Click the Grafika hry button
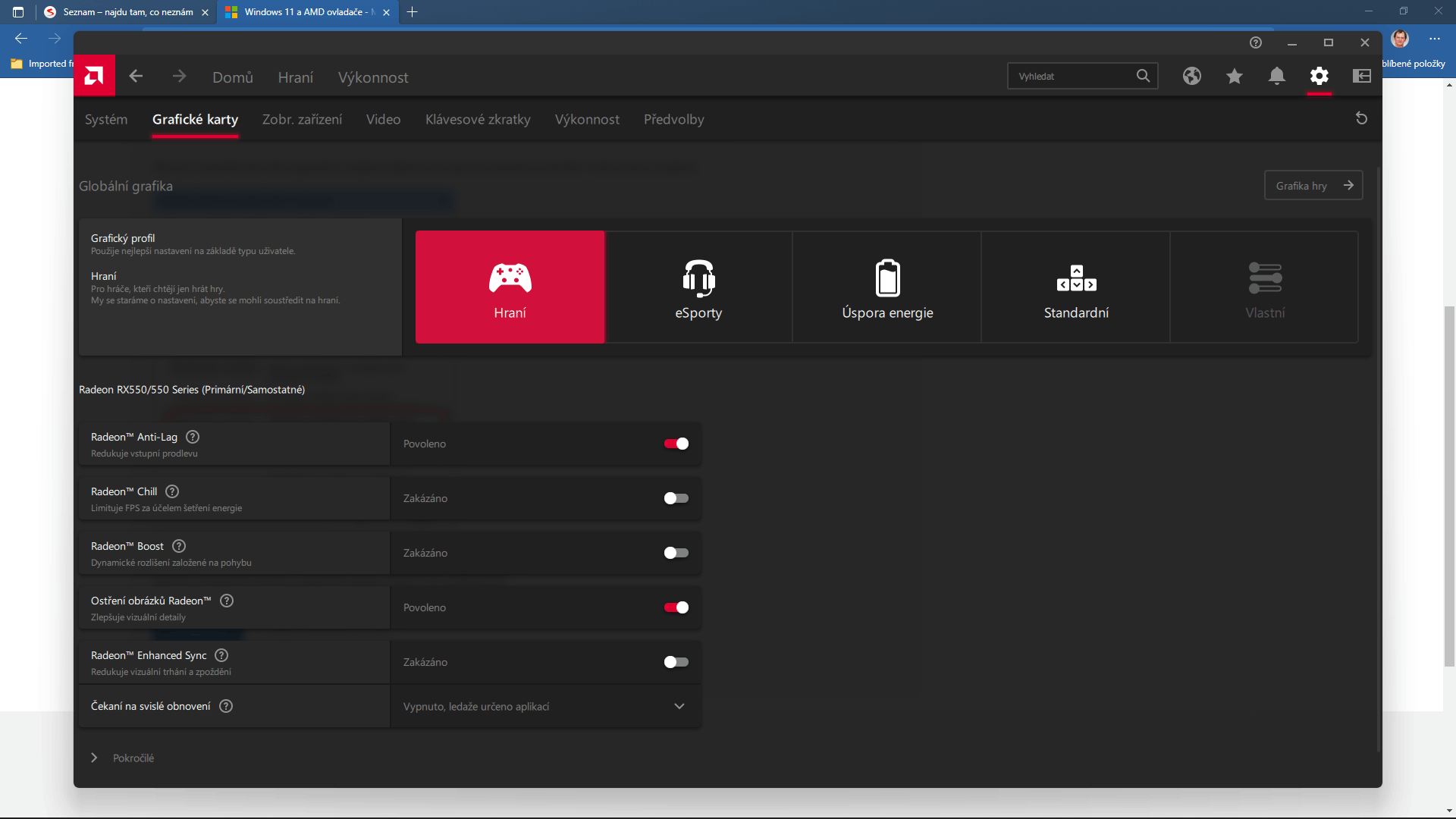This screenshot has width=1456, height=819. click(1313, 186)
